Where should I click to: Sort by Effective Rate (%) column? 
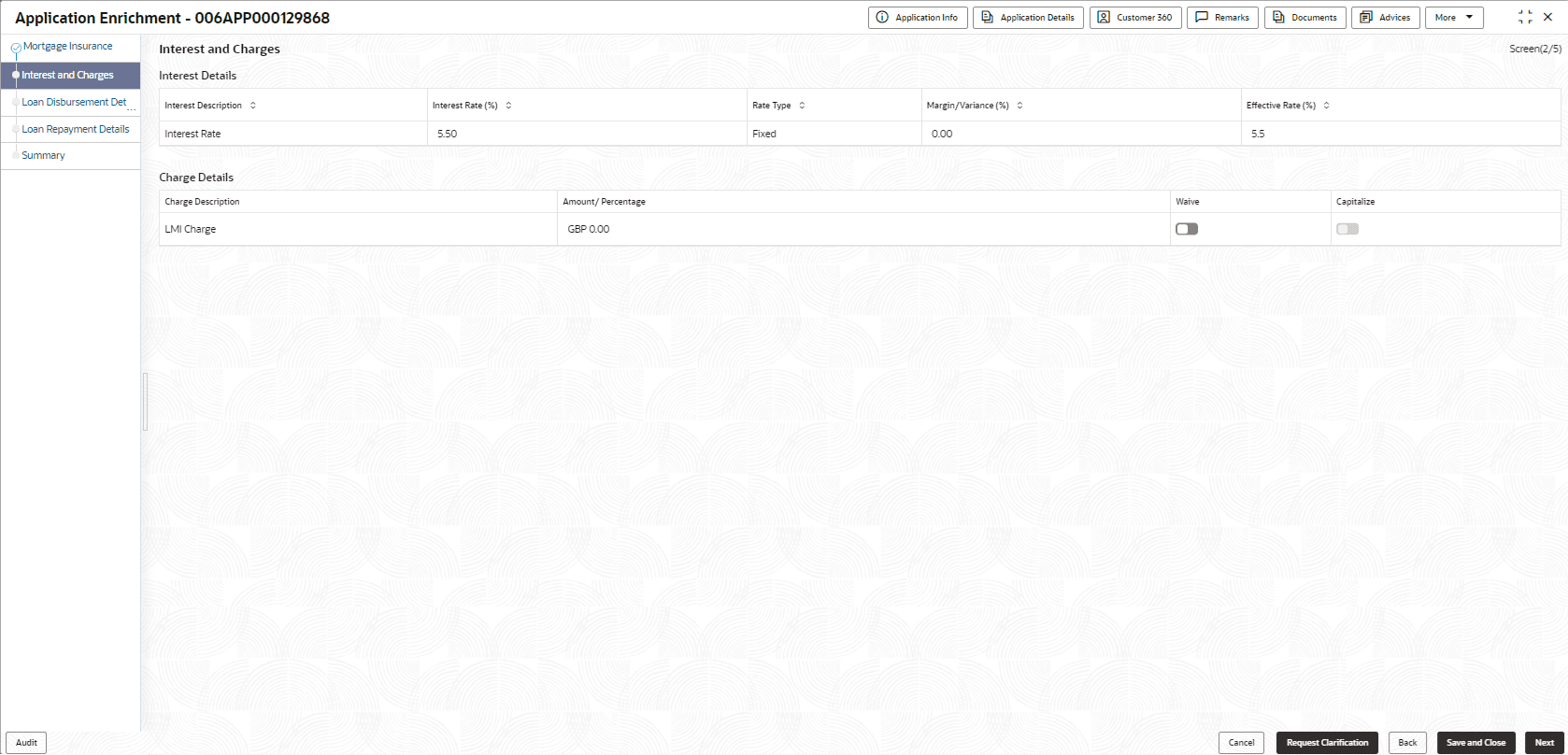pos(1326,106)
